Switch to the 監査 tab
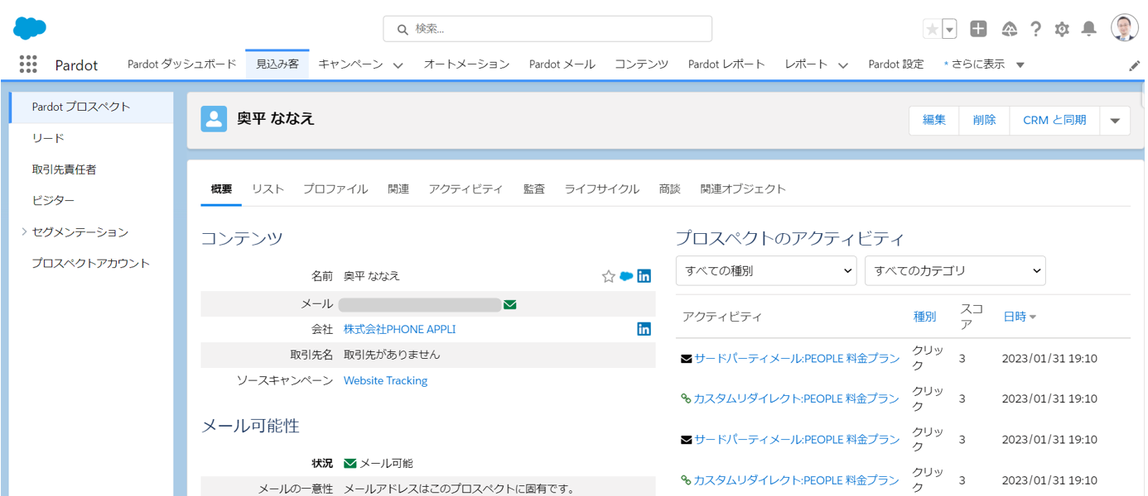1148x496 pixels. (534, 188)
